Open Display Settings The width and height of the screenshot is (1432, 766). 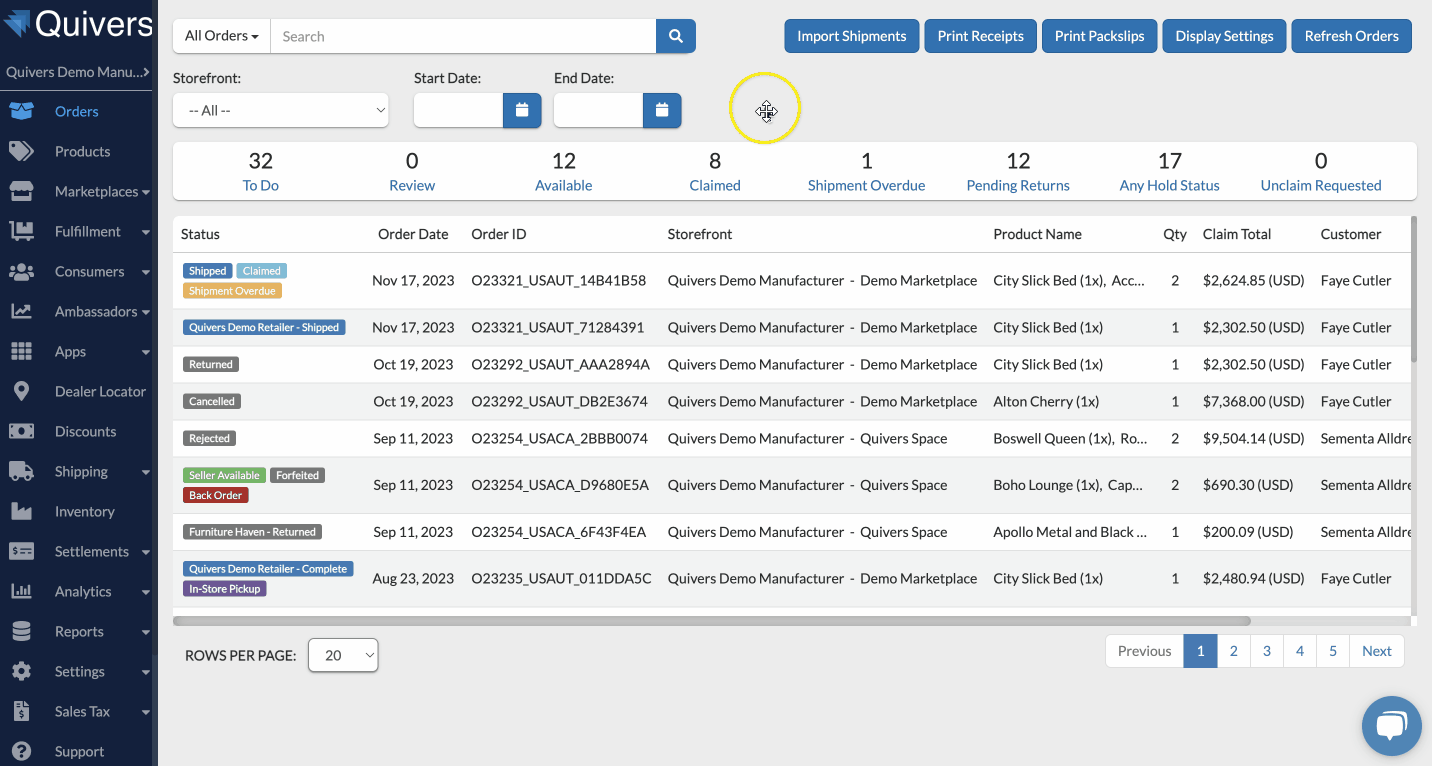pyautogui.click(x=1225, y=36)
